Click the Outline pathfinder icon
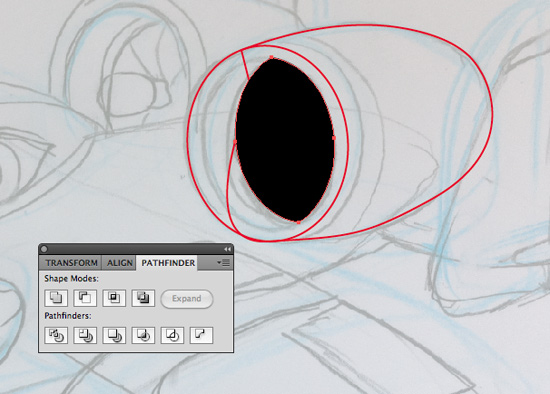This screenshot has height=394, width=550. pyautogui.click(x=172, y=335)
